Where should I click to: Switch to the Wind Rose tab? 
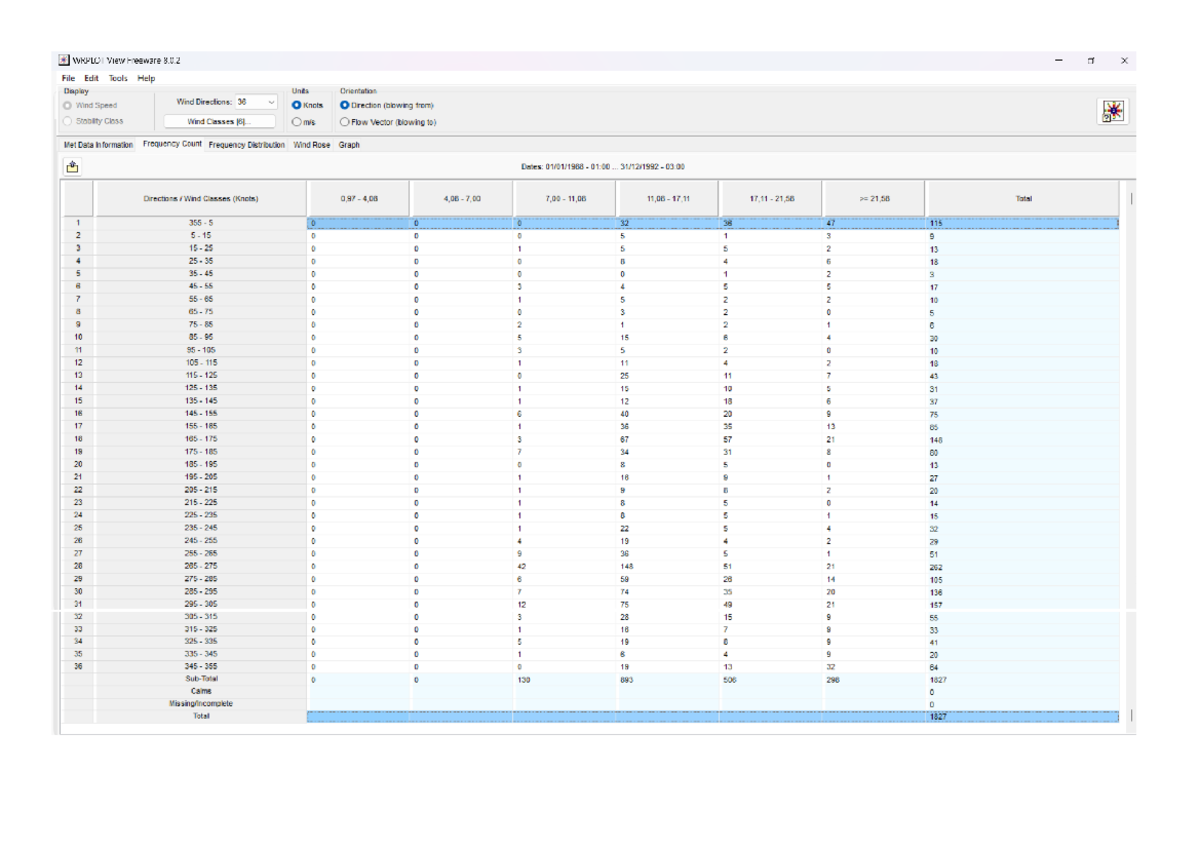tap(312, 144)
